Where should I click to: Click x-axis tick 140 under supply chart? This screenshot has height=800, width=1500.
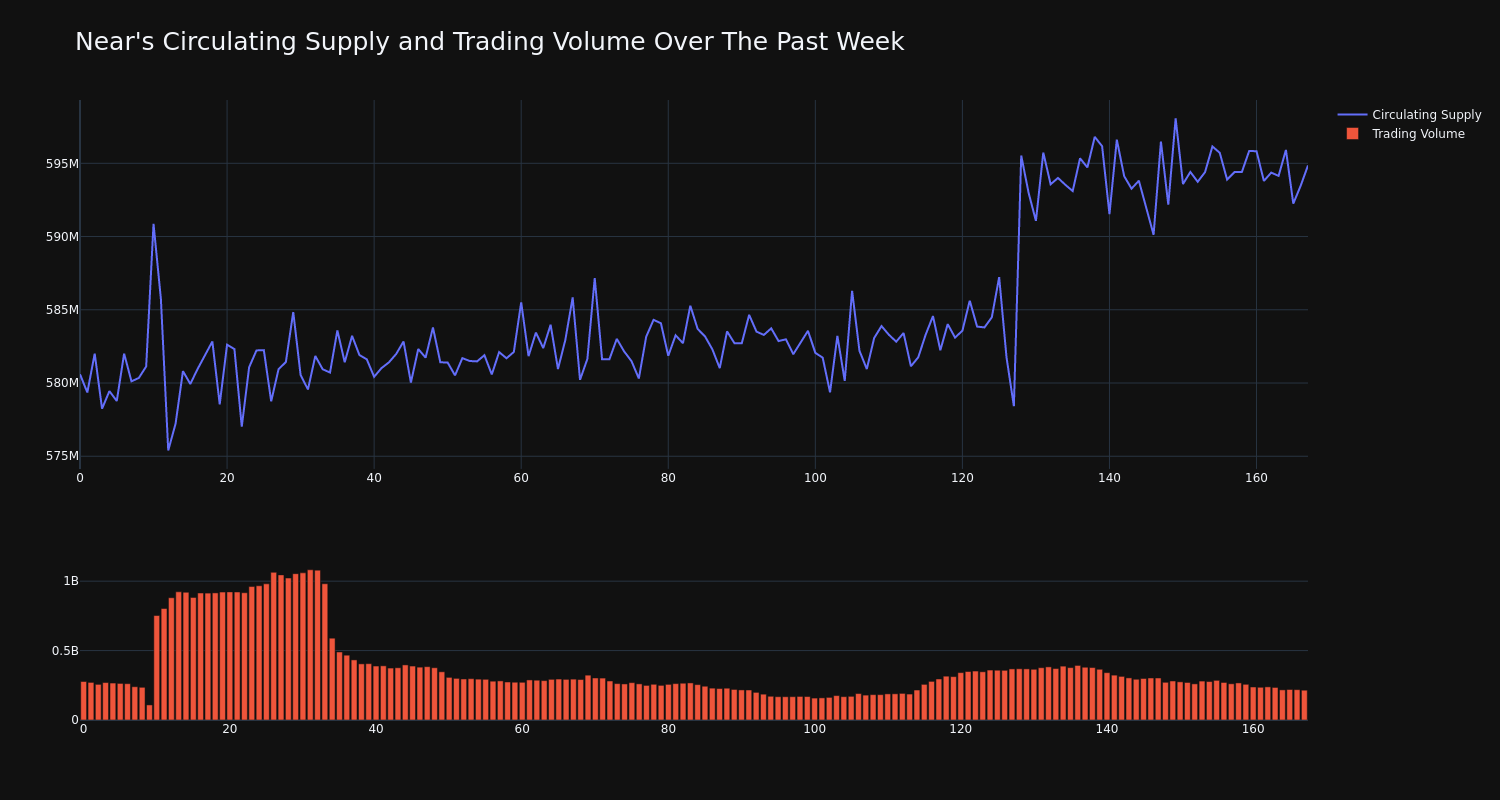pos(1109,478)
